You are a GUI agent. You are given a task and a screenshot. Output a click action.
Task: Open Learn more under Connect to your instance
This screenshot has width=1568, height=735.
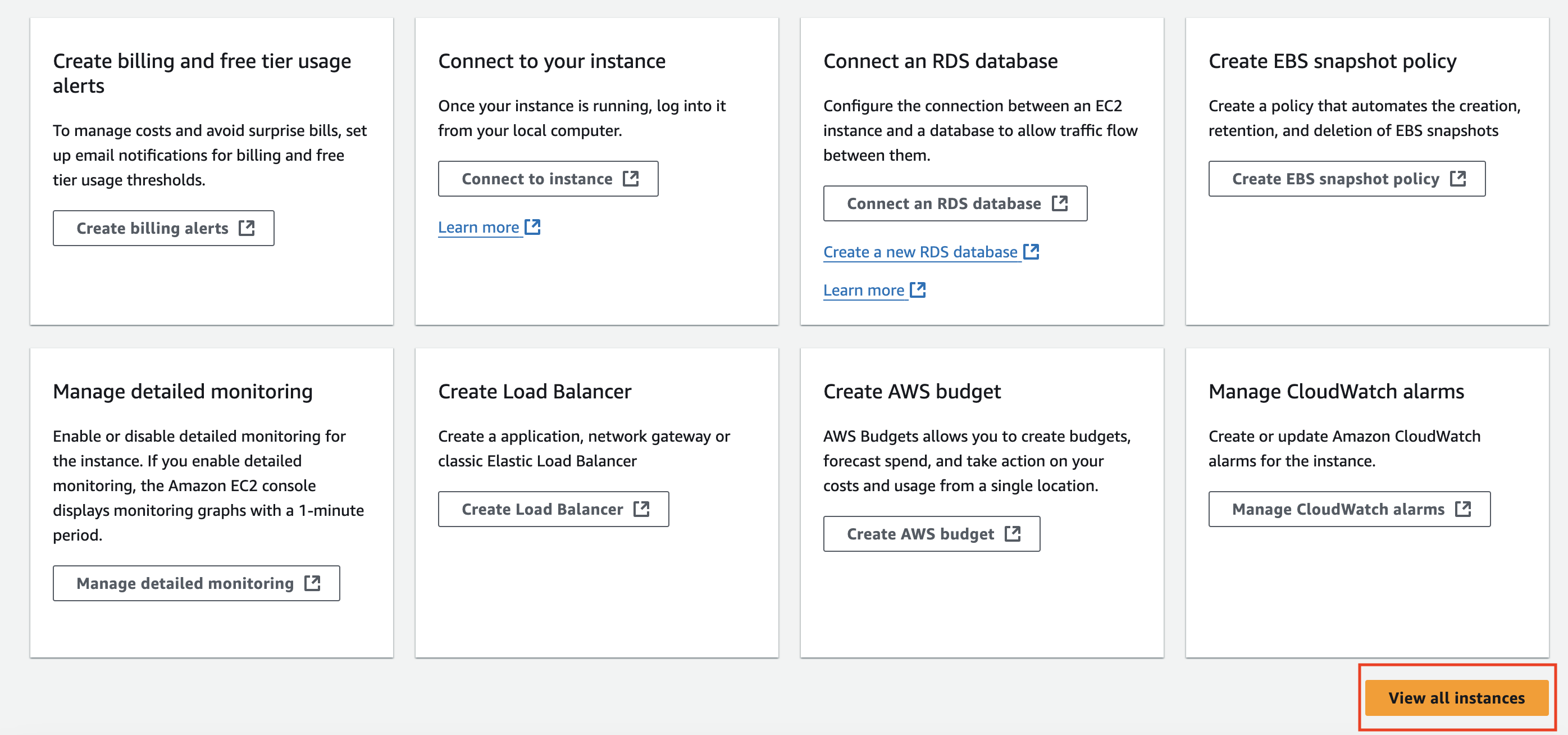tap(478, 227)
